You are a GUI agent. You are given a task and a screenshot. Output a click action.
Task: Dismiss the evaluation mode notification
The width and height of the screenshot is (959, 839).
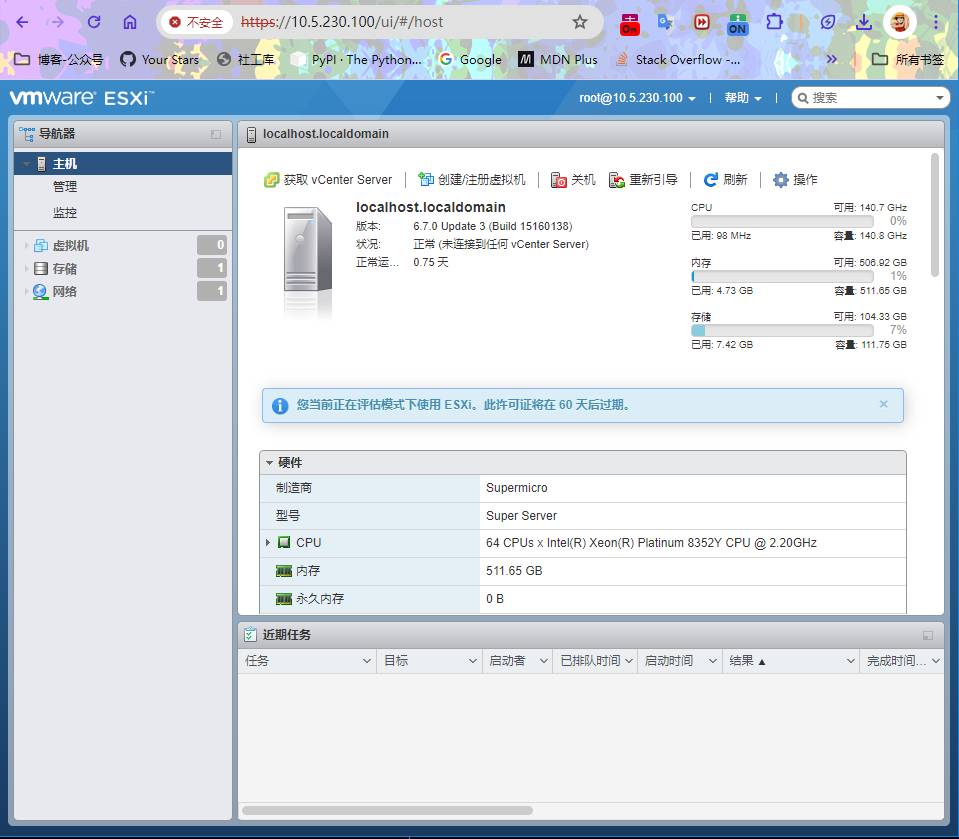pyautogui.click(x=883, y=405)
